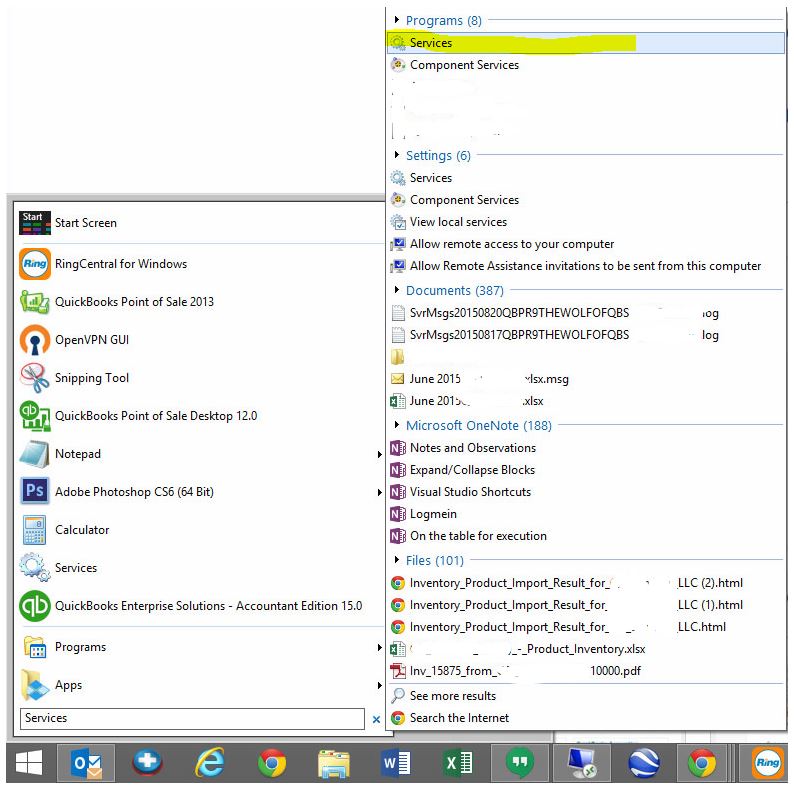Screen dimensions: 794x787
Task: Collapse the Settings (6) results group
Action: tap(397, 154)
